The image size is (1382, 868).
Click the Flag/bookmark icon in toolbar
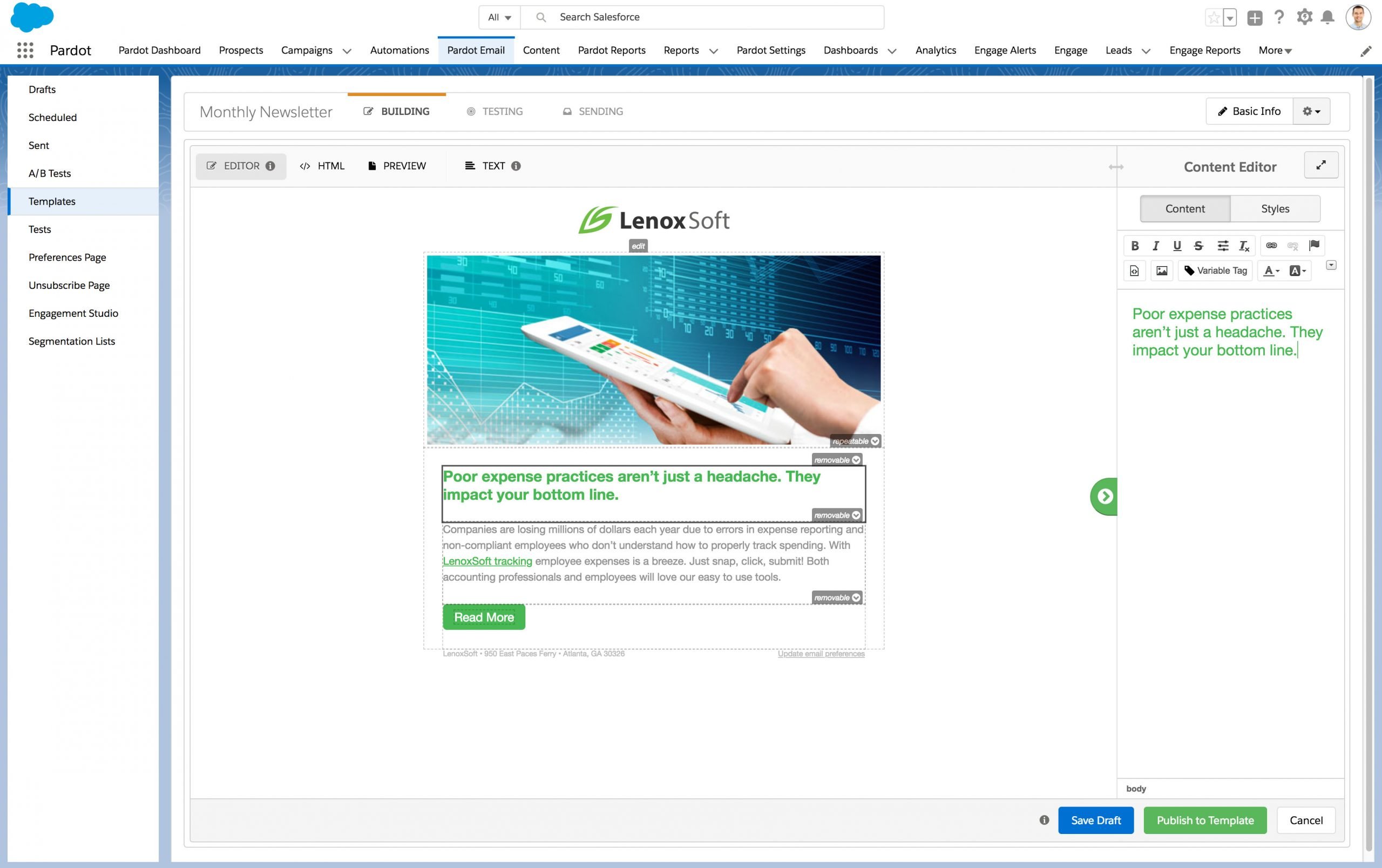click(x=1314, y=246)
